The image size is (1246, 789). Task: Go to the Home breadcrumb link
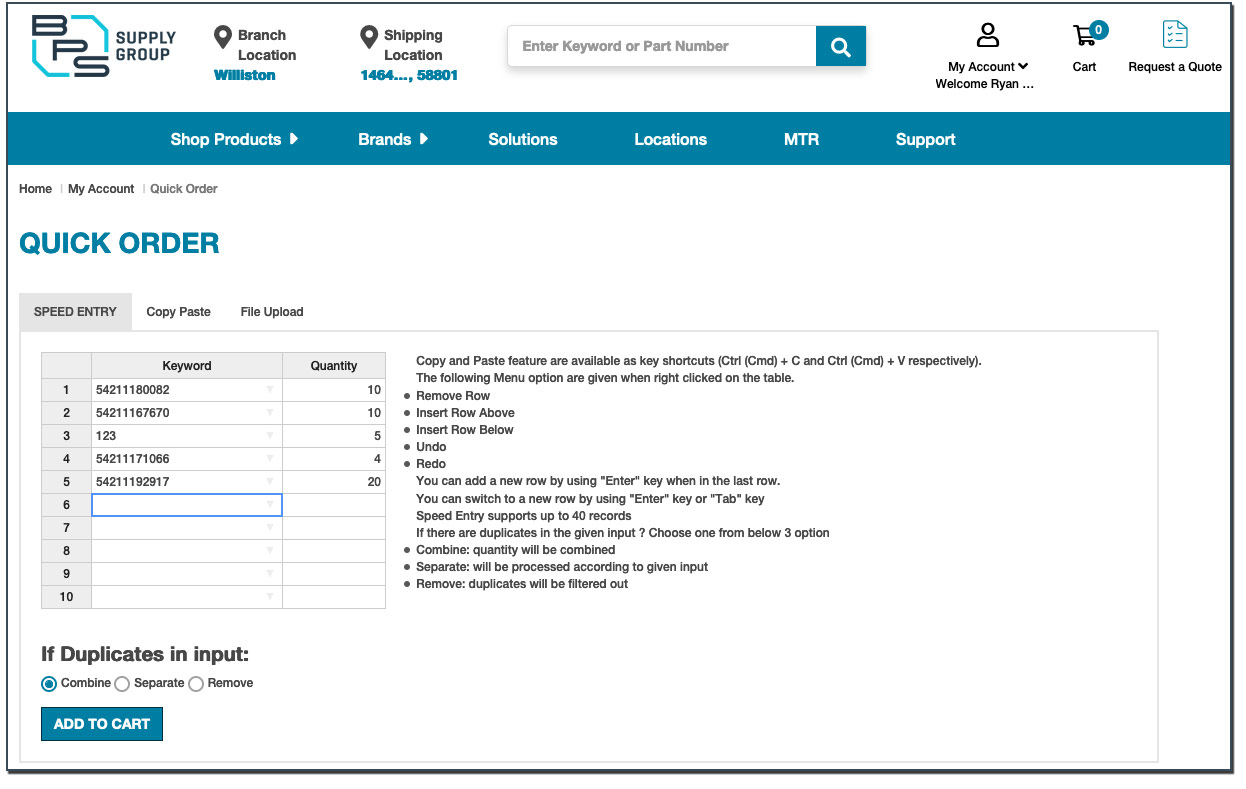[x=35, y=189]
